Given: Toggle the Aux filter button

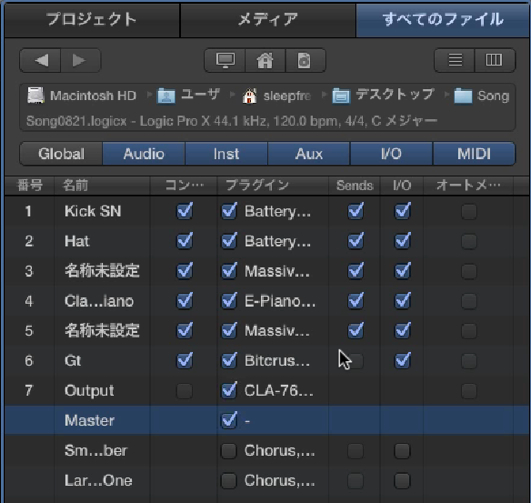Looking at the screenshot, I should click(309, 154).
